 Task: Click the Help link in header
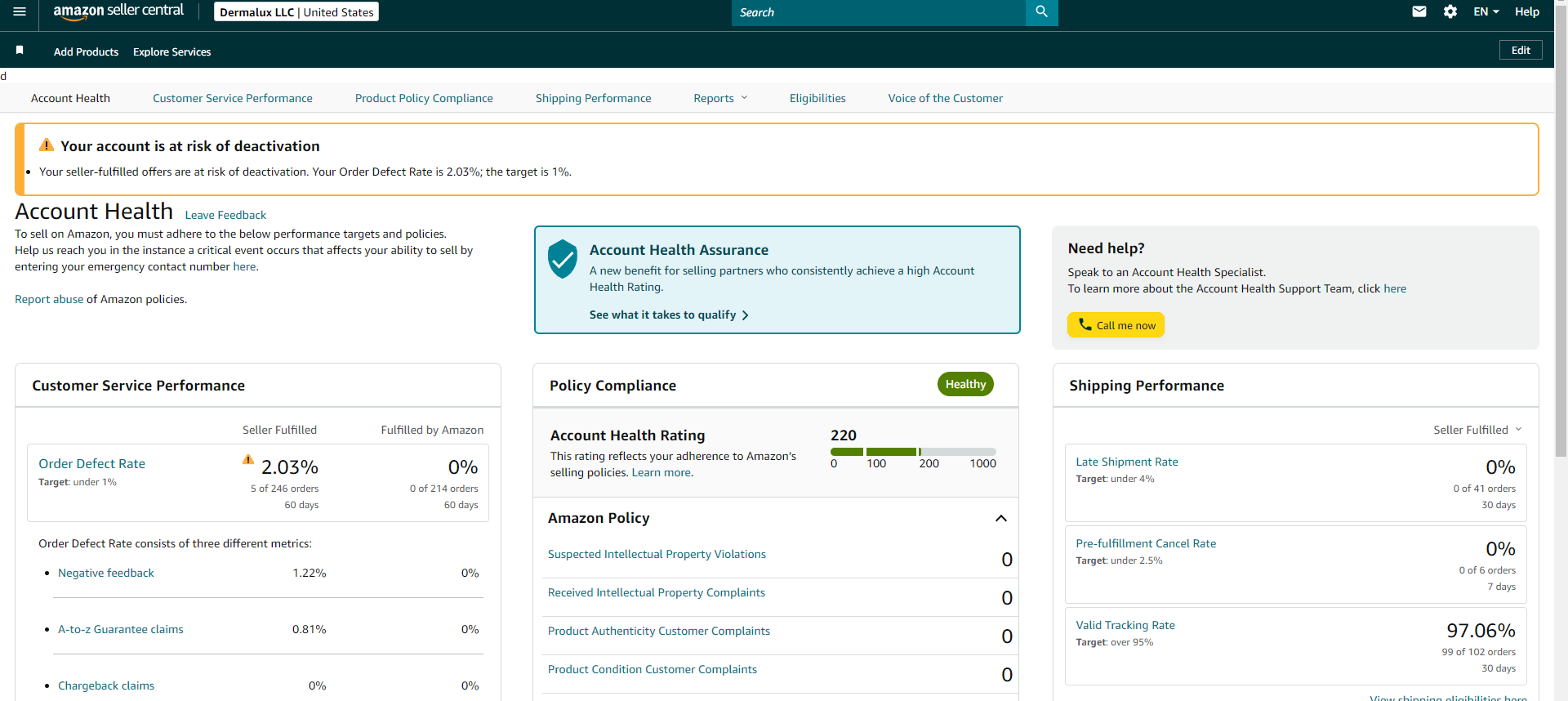point(1527,11)
